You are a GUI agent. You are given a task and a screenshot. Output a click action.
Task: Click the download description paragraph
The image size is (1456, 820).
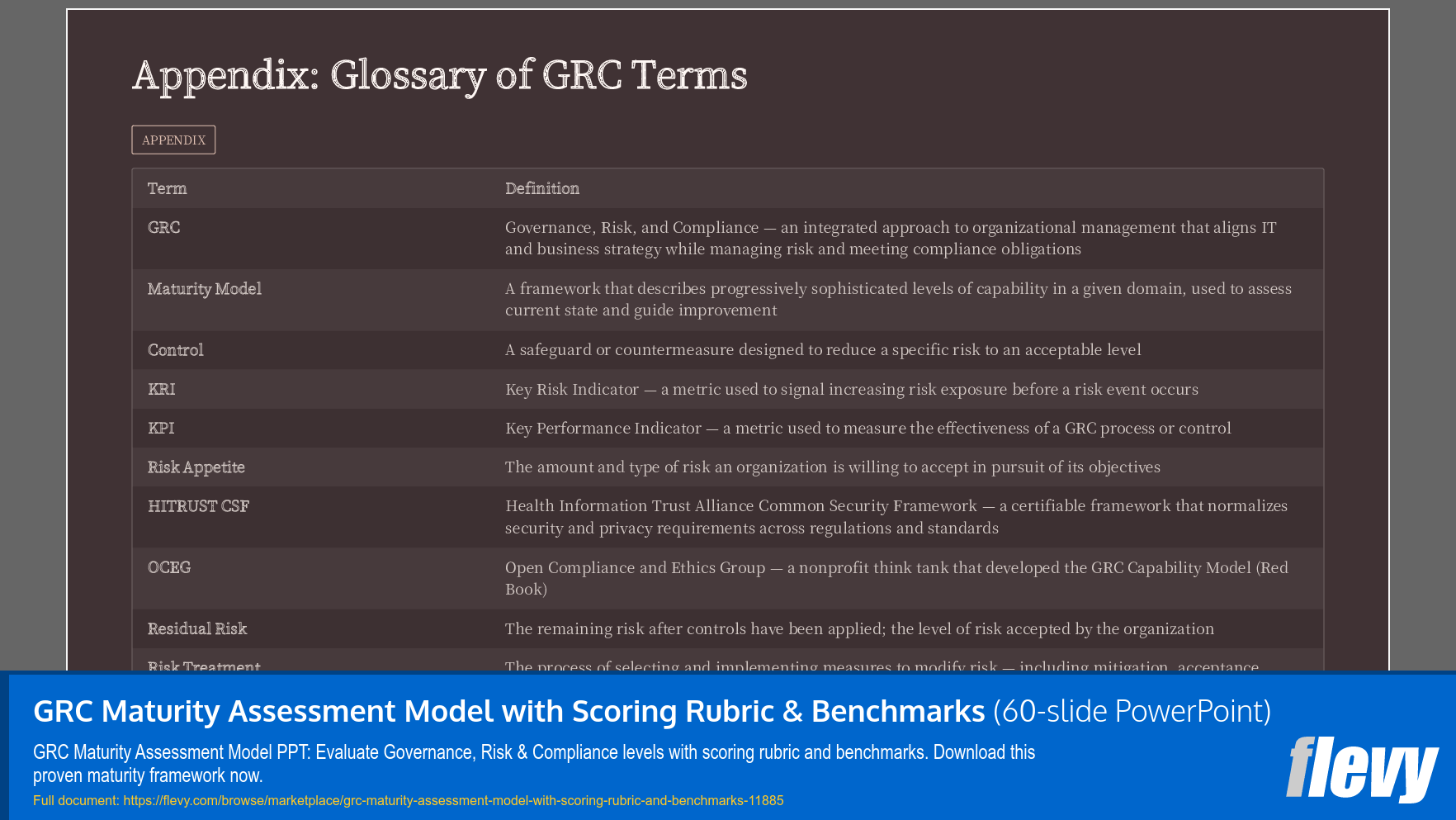tap(534, 764)
